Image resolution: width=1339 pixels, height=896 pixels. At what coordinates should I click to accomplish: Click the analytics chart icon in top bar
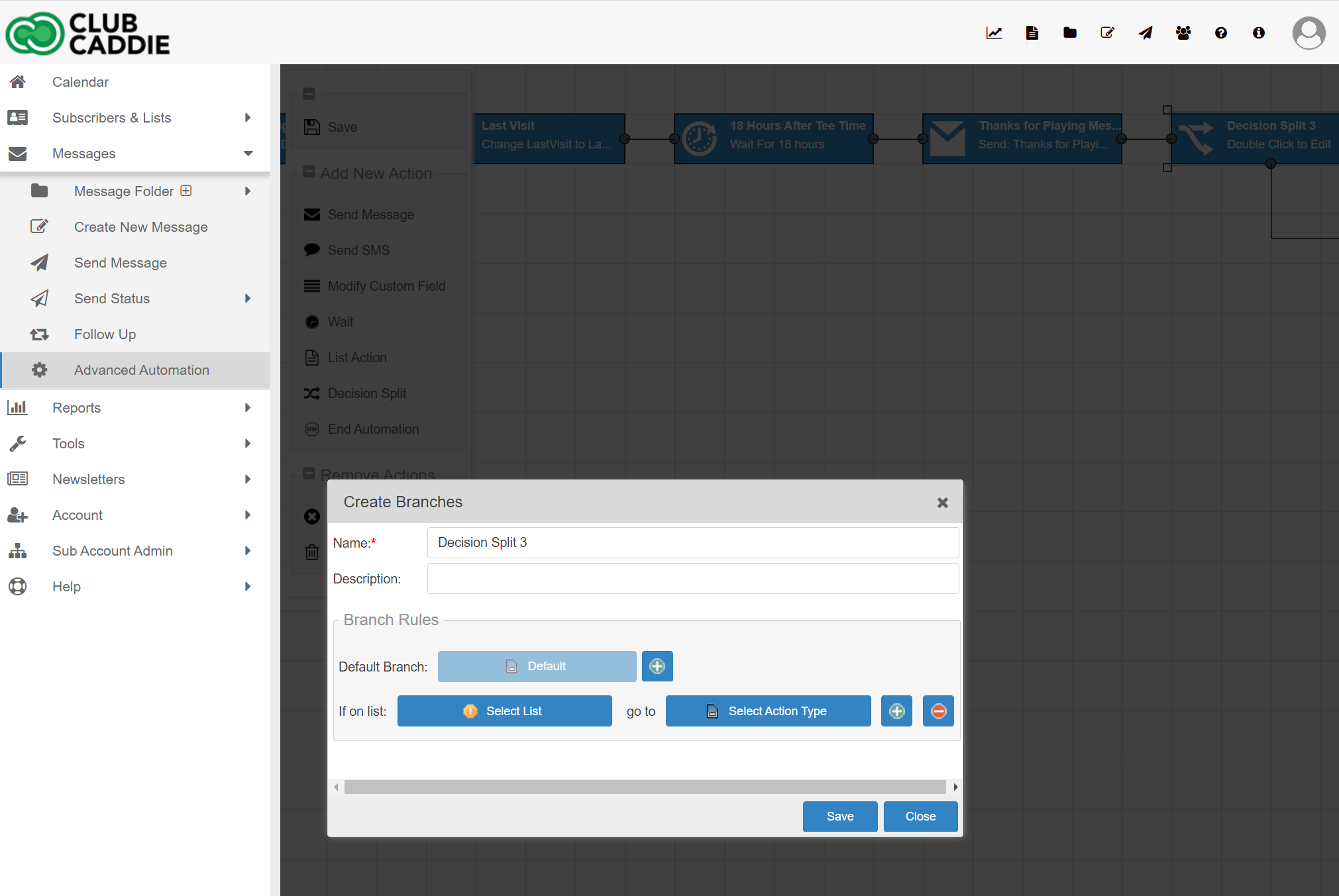(x=994, y=32)
